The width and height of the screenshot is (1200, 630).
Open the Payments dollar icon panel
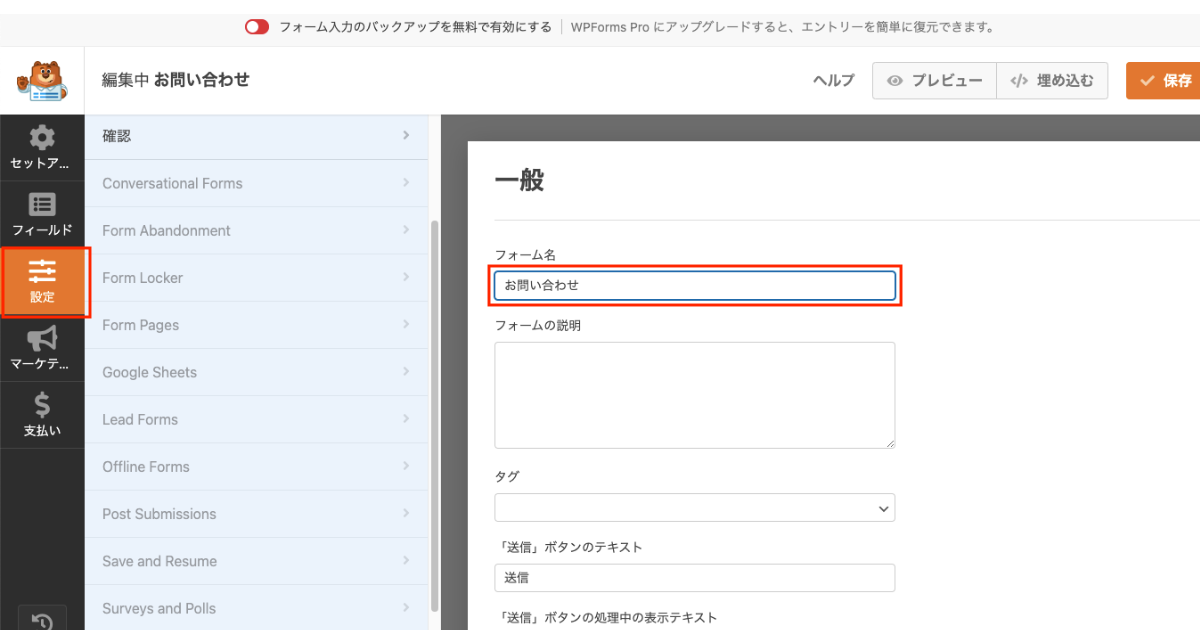click(42, 416)
